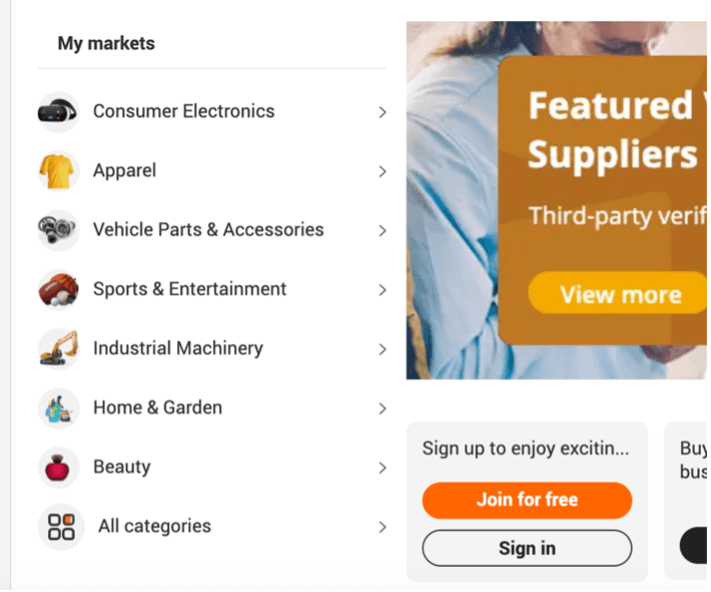This screenshot has width=711, height=592.
Task: Click the VR headset Consumer Electronics icon
Action: pos(58,112)
